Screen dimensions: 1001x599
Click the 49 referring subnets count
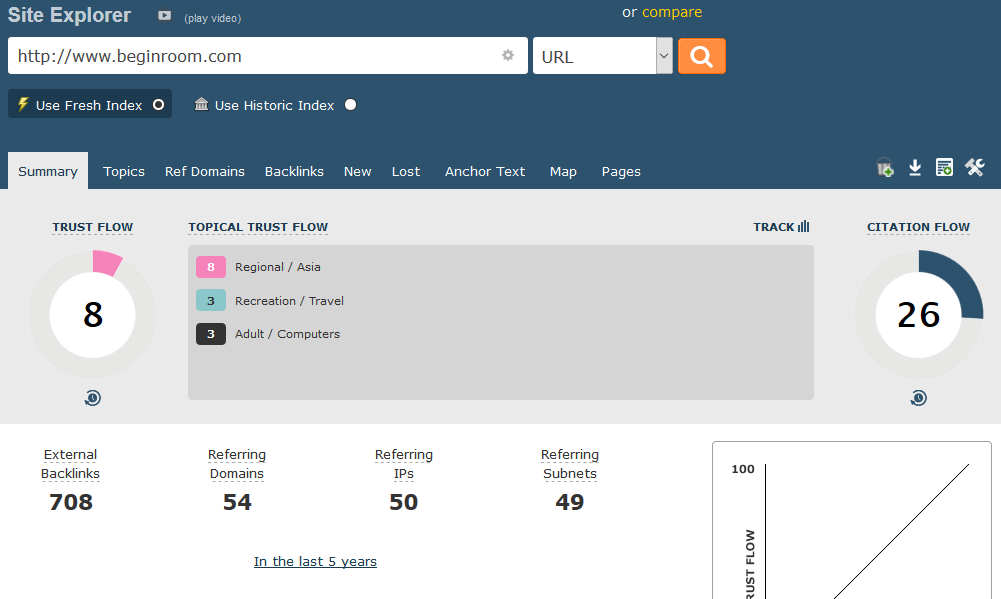pyautogui.click(x=570, y=502)
